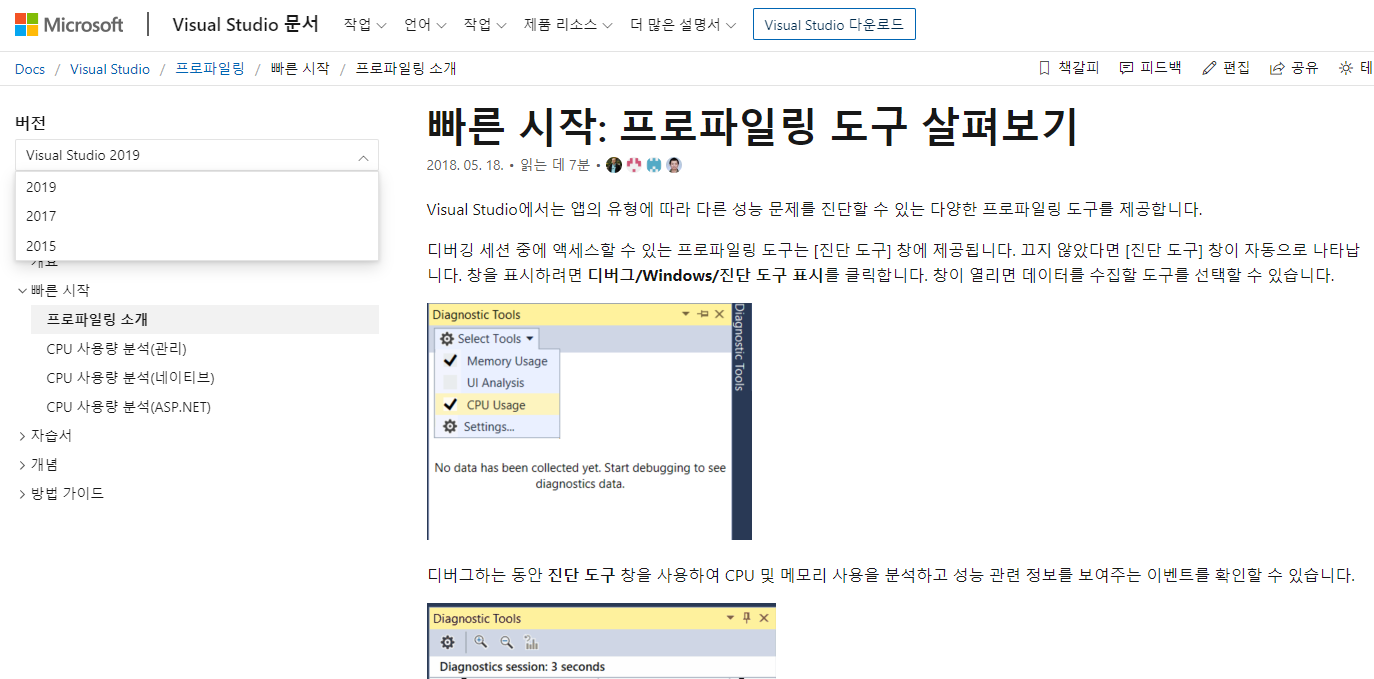Screen dimensions: 1374x679
Task: Open CPU 사용량 분석(네이티브) page
Action: 131,377
